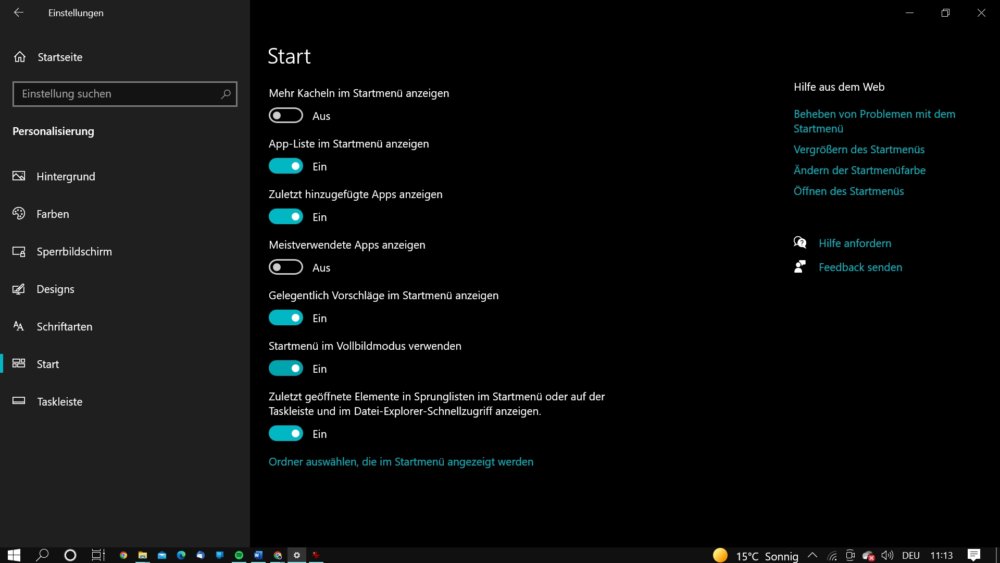Open the Windows Start button
Viewport: 1000px width, 563px height.
click(14, 555)
